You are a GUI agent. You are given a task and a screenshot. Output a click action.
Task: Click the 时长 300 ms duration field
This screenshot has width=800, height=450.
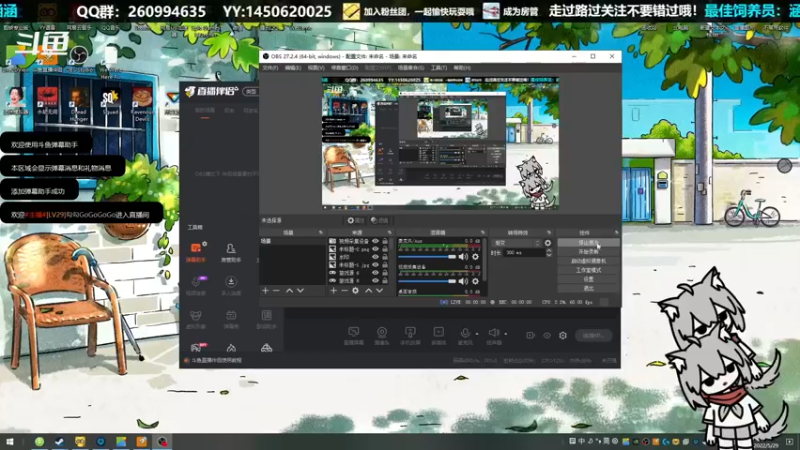[x=524, y=253]
